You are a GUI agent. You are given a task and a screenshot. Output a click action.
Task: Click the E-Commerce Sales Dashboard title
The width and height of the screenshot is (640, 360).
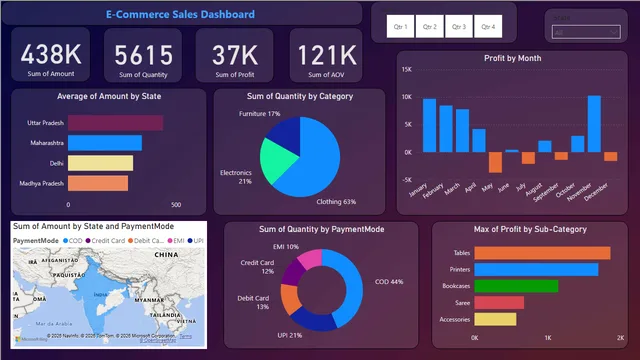pos(180,14)
